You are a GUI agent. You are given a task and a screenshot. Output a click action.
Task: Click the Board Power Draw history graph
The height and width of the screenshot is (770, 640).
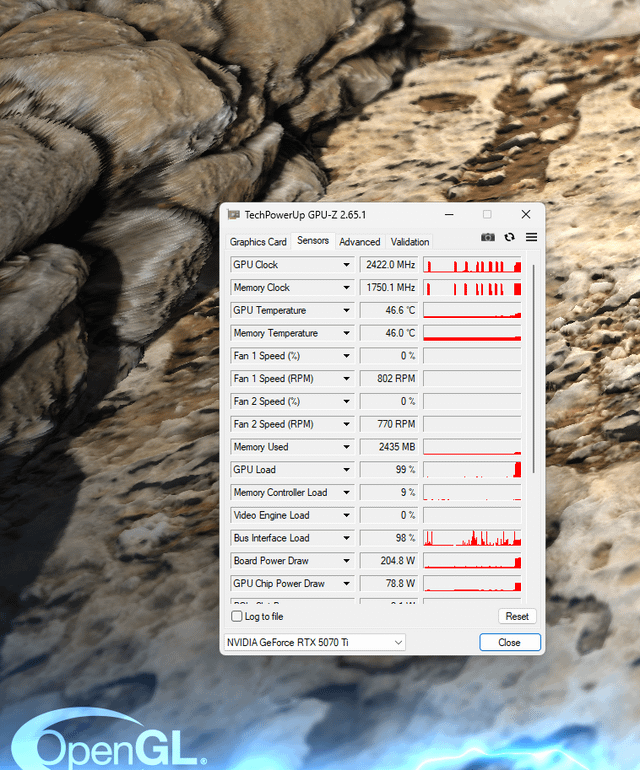coord(472,561)
